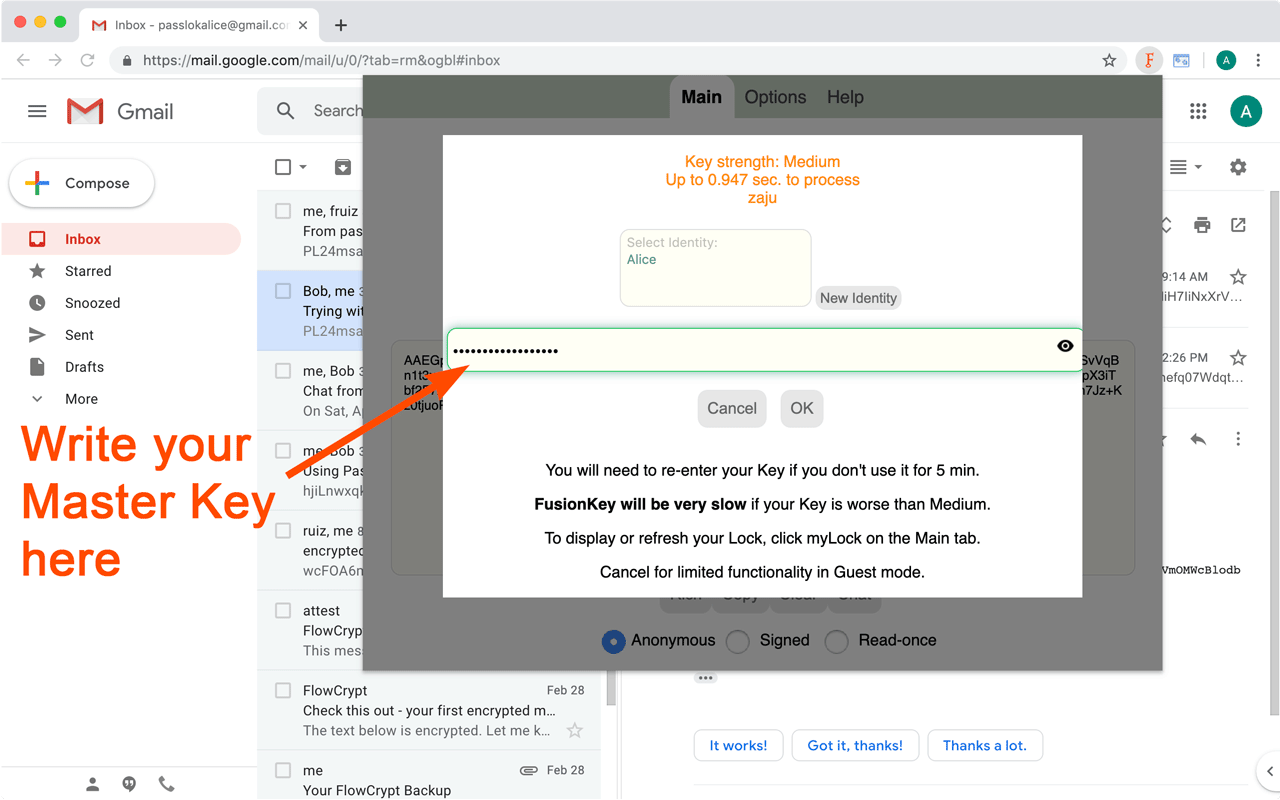Open Gmail settings gear

(x=1238, y=167)
